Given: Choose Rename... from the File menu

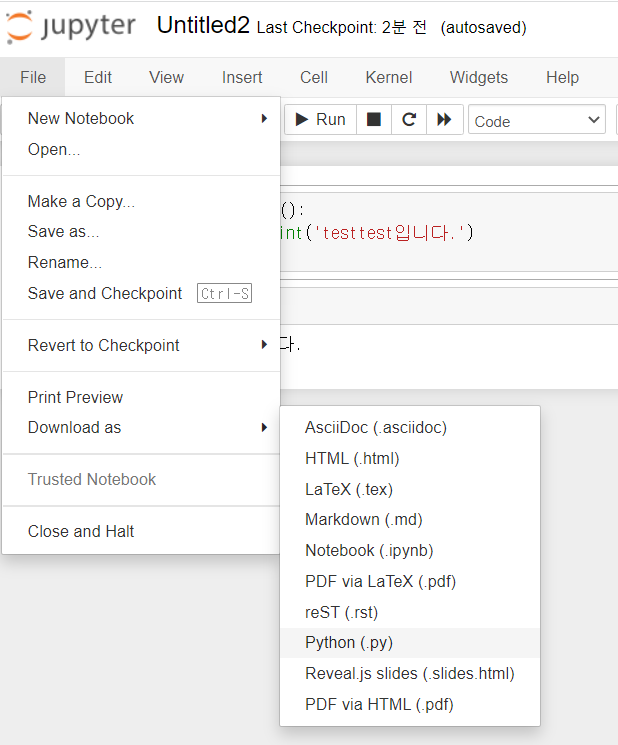Looking at the screenshot, I should click(141, 262).
